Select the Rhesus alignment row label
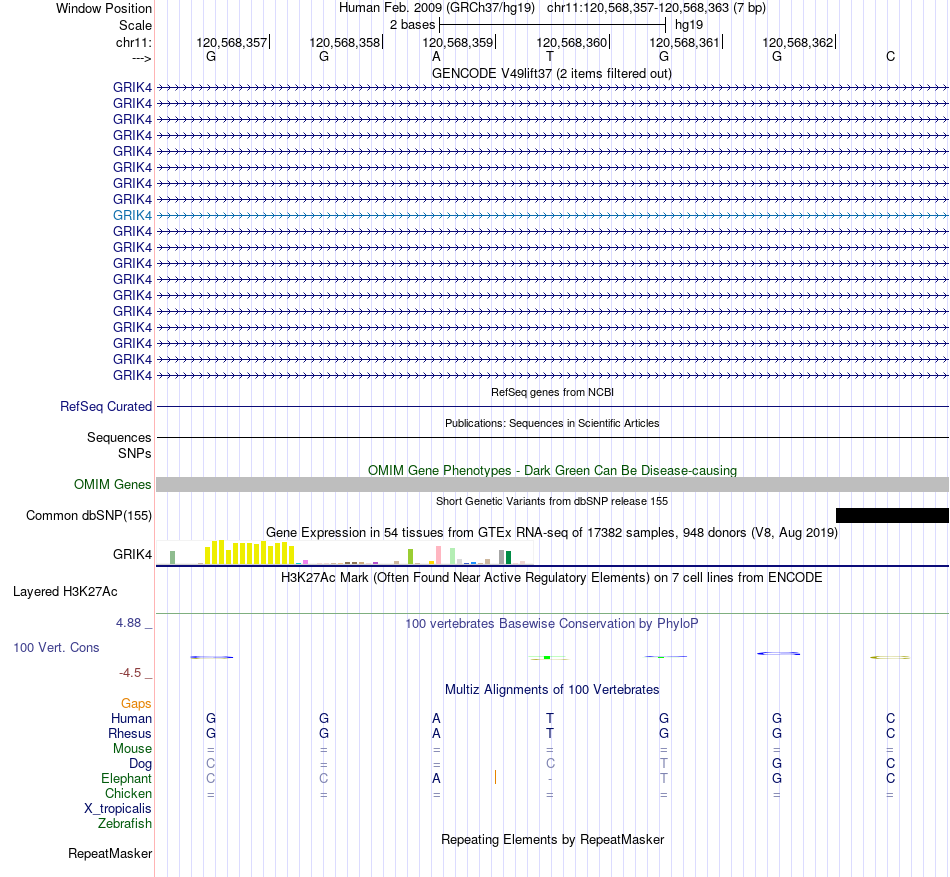The width and height of the screenshot is (950, 877). (x=130, y=733)
